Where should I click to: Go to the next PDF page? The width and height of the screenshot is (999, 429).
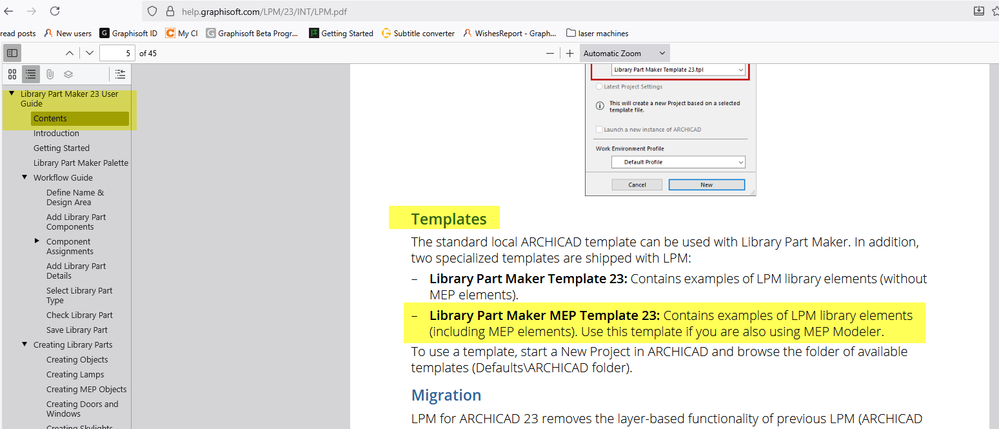90,54
